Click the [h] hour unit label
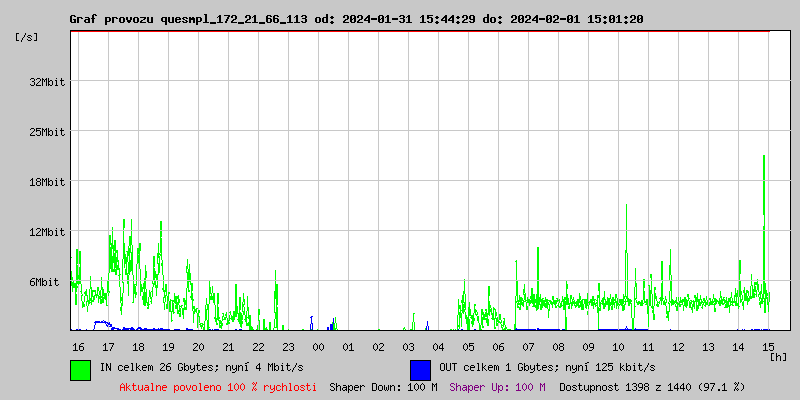Image resolution: width=800 pixels, height=400 pixels. coord(779,357)
